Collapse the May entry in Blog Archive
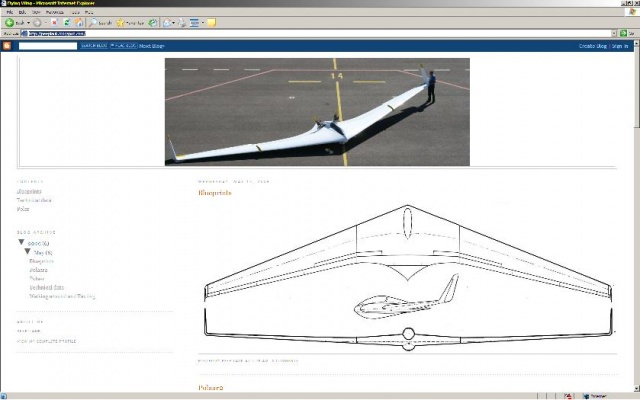640x400 pixels. click(x=27, y=251)
